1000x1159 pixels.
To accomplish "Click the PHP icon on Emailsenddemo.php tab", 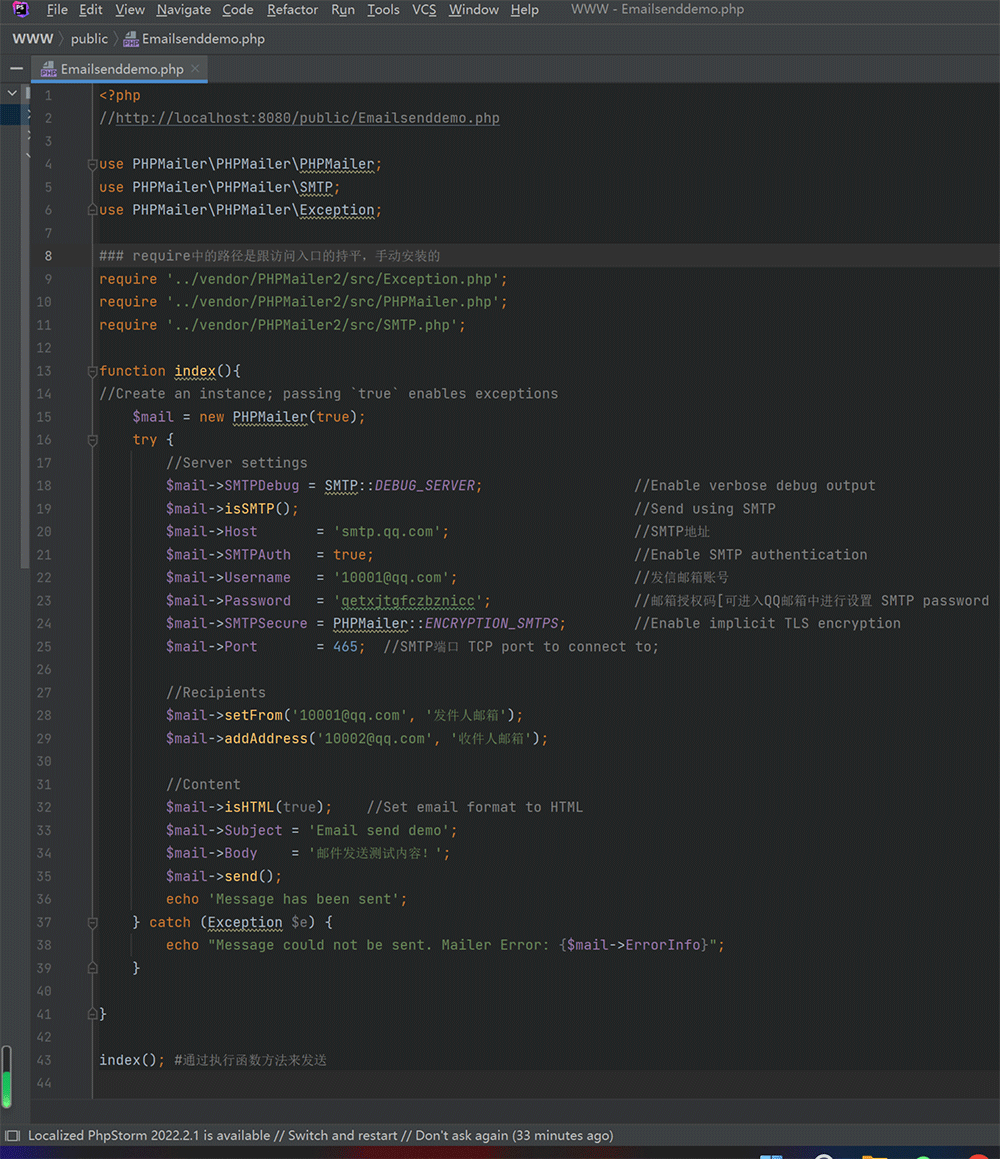I will (47, 69).
